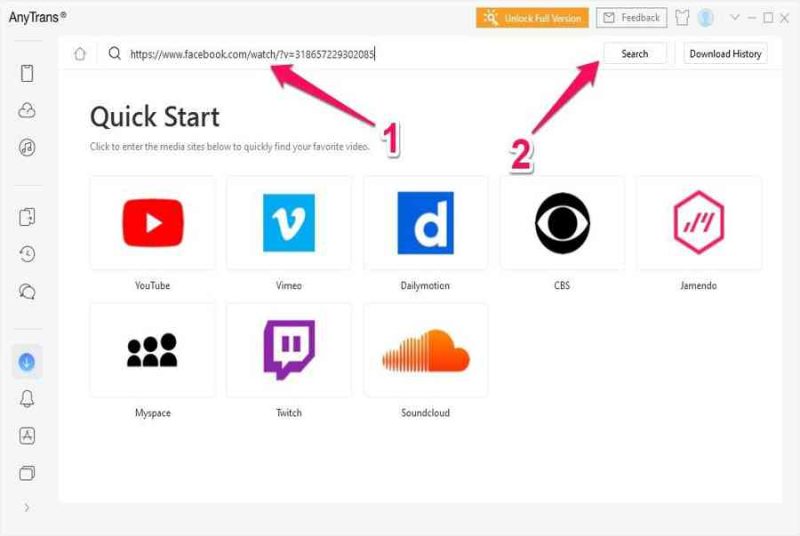This screenshot has width=800, height=536.
Task: Click the Soundcloud label text
Action: coord(426,413)
